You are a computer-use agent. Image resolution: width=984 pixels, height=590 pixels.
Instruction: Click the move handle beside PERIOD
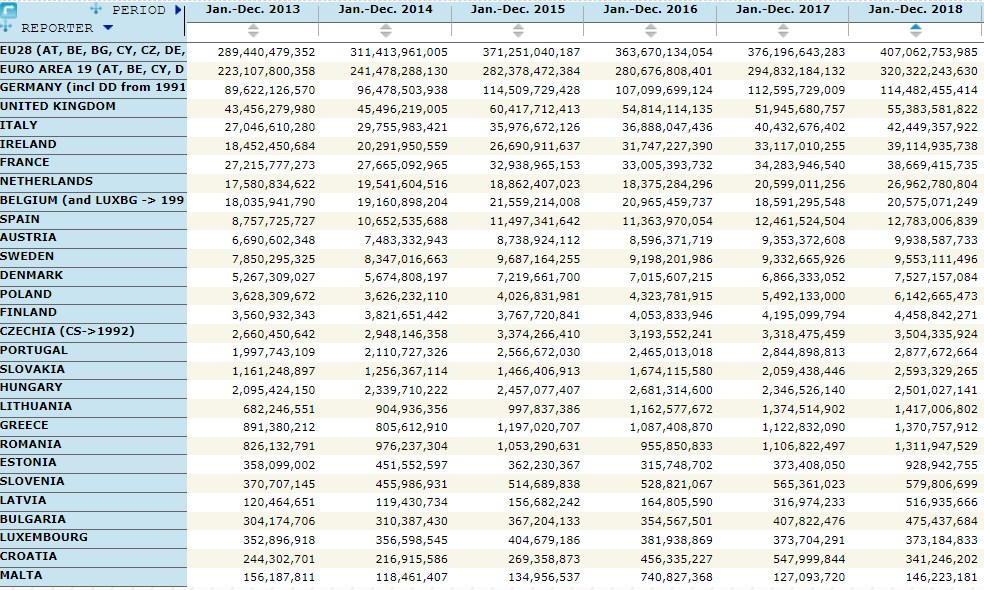(x=96, y=10)
